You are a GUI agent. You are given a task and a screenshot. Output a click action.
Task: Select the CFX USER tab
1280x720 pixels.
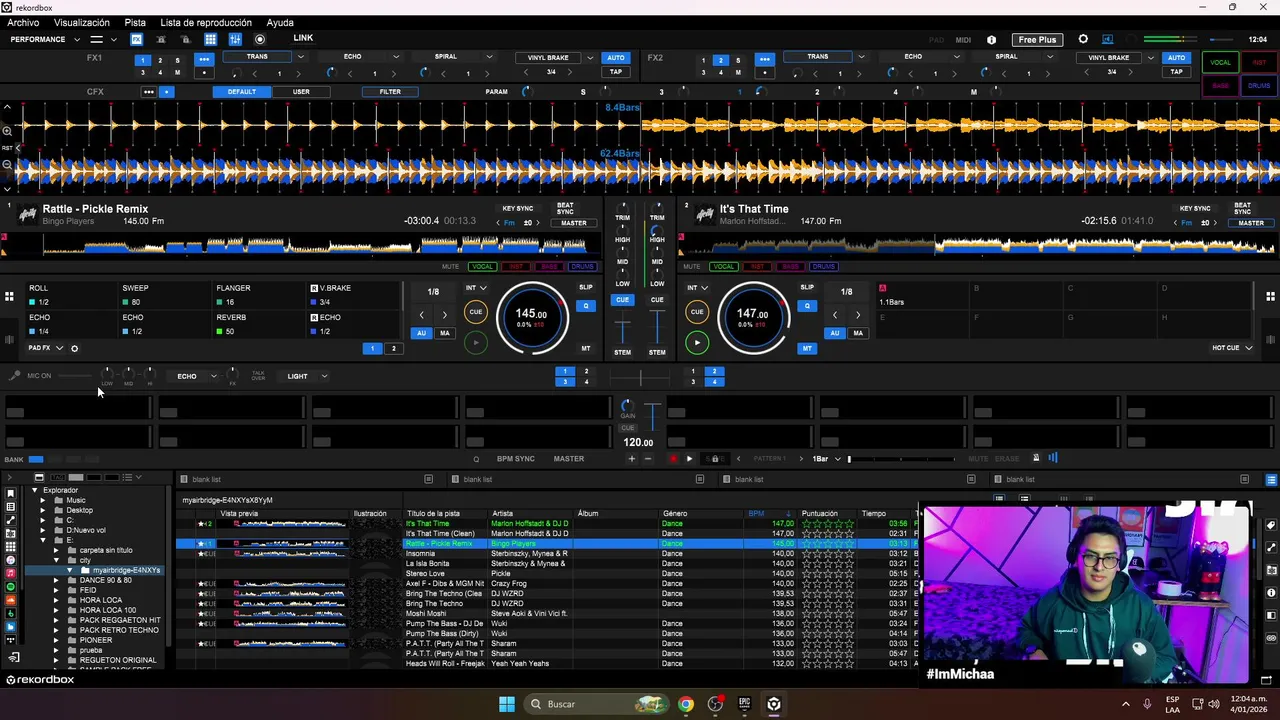click(301, 92)
